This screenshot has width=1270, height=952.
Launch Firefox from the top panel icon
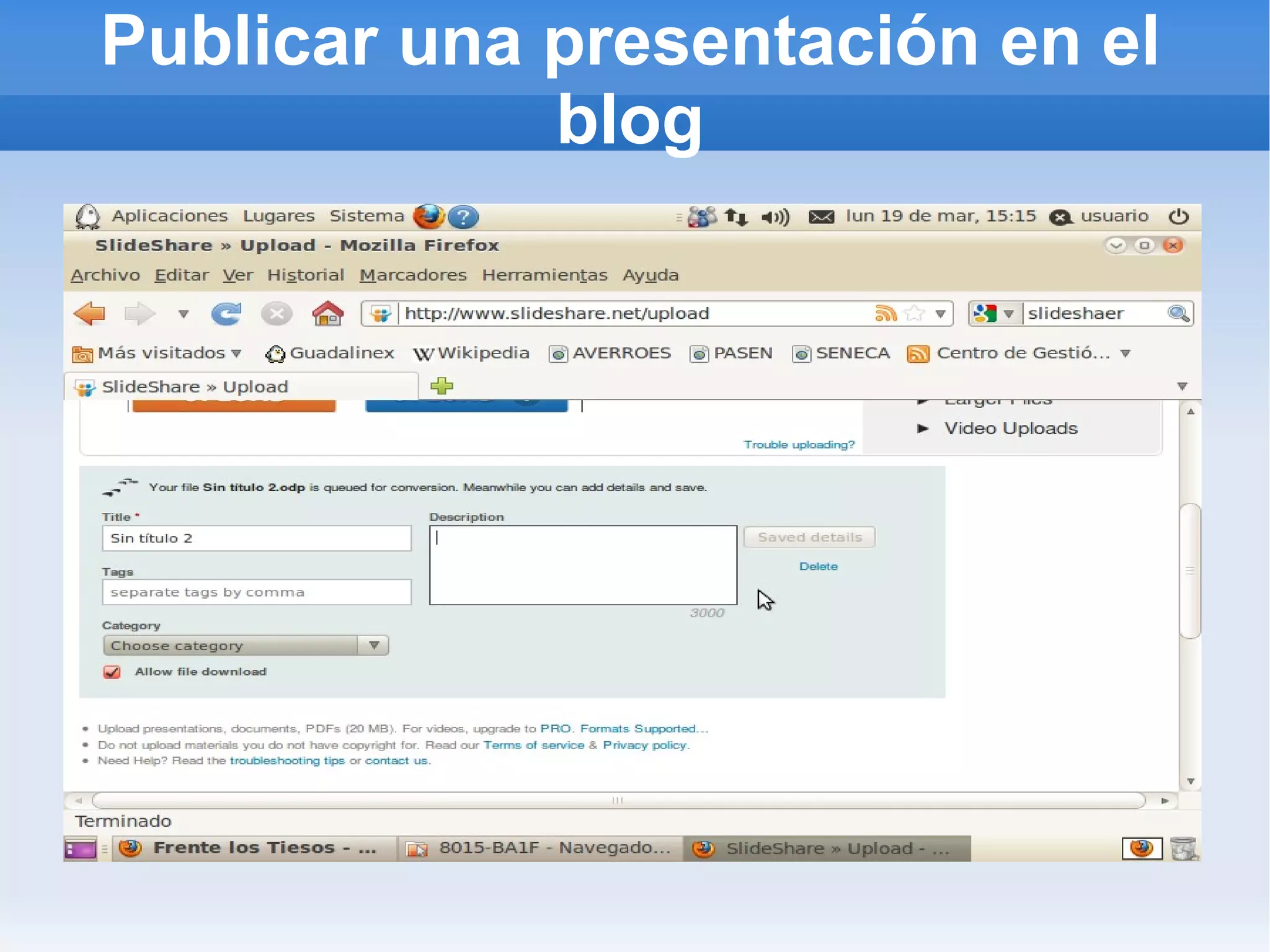click(x=429, y=216)
